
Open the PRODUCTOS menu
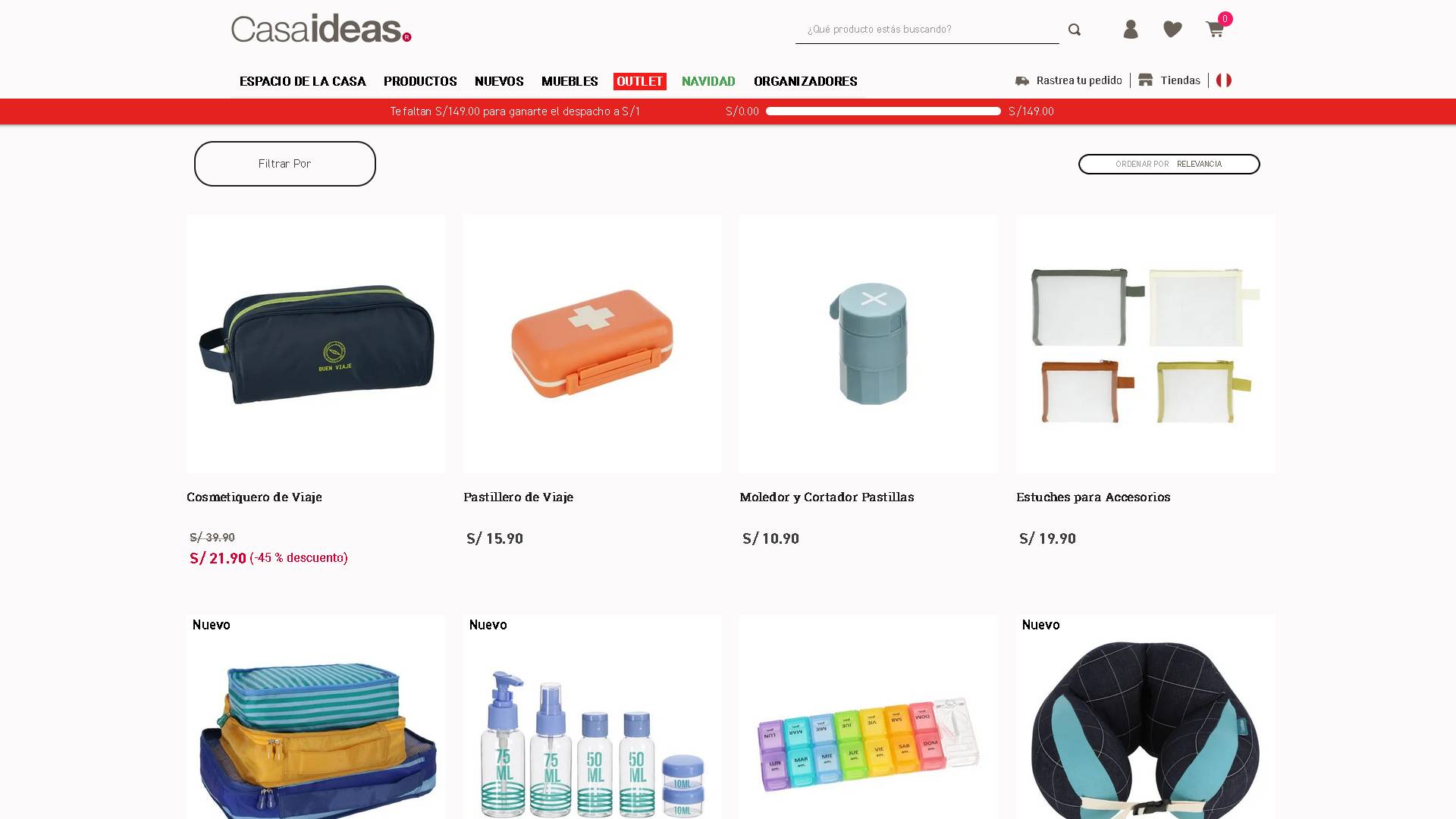click(x=420, y=81)
